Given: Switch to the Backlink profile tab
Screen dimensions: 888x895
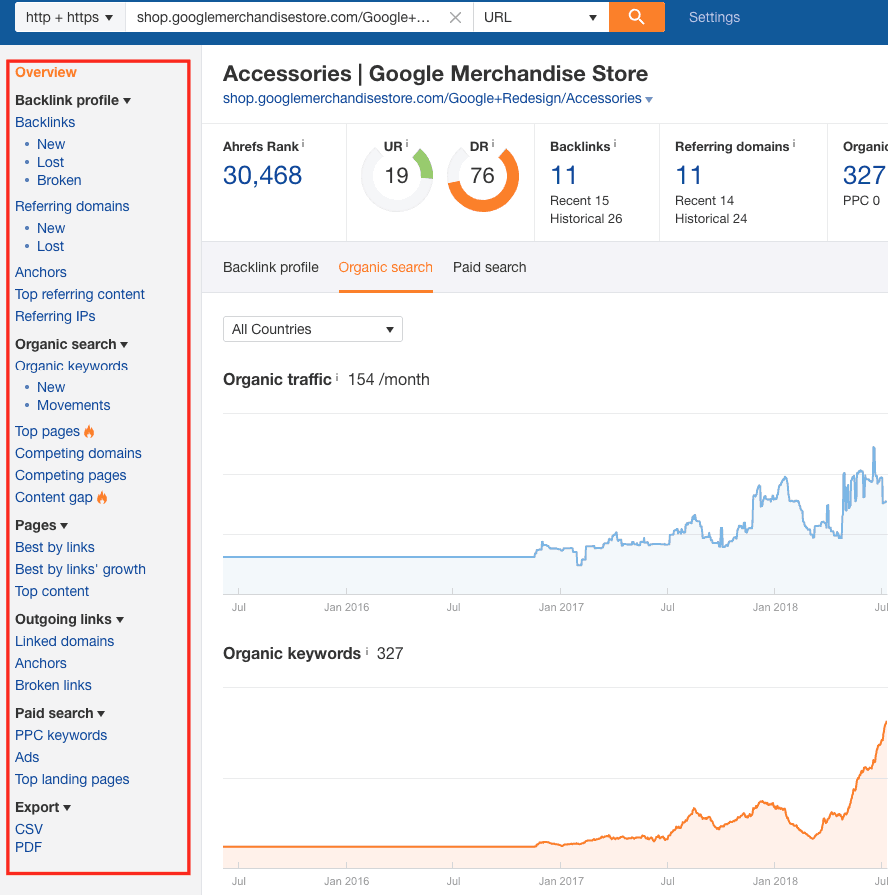Looking at the screenshot, I should (x=271, y=267).
